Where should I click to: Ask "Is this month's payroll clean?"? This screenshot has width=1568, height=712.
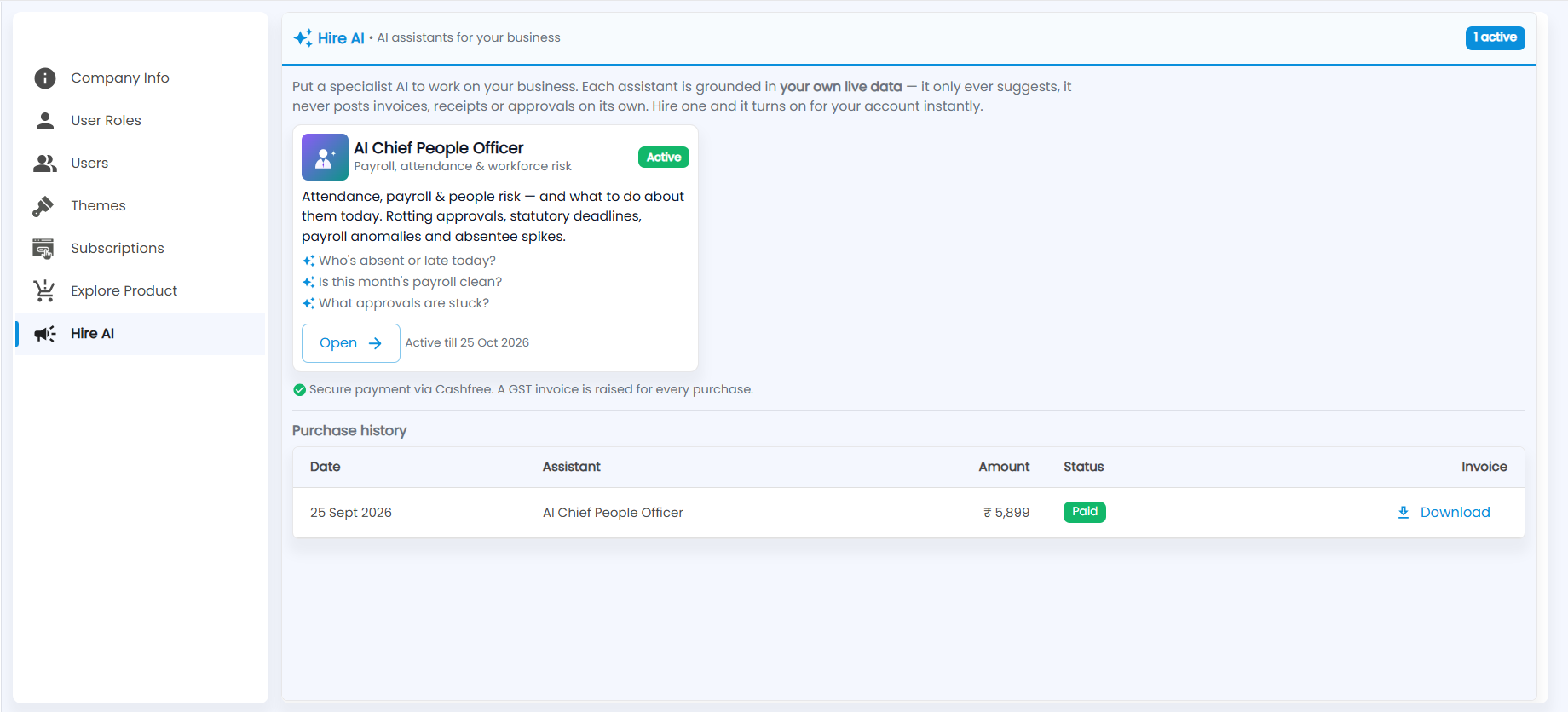(410, 282)
